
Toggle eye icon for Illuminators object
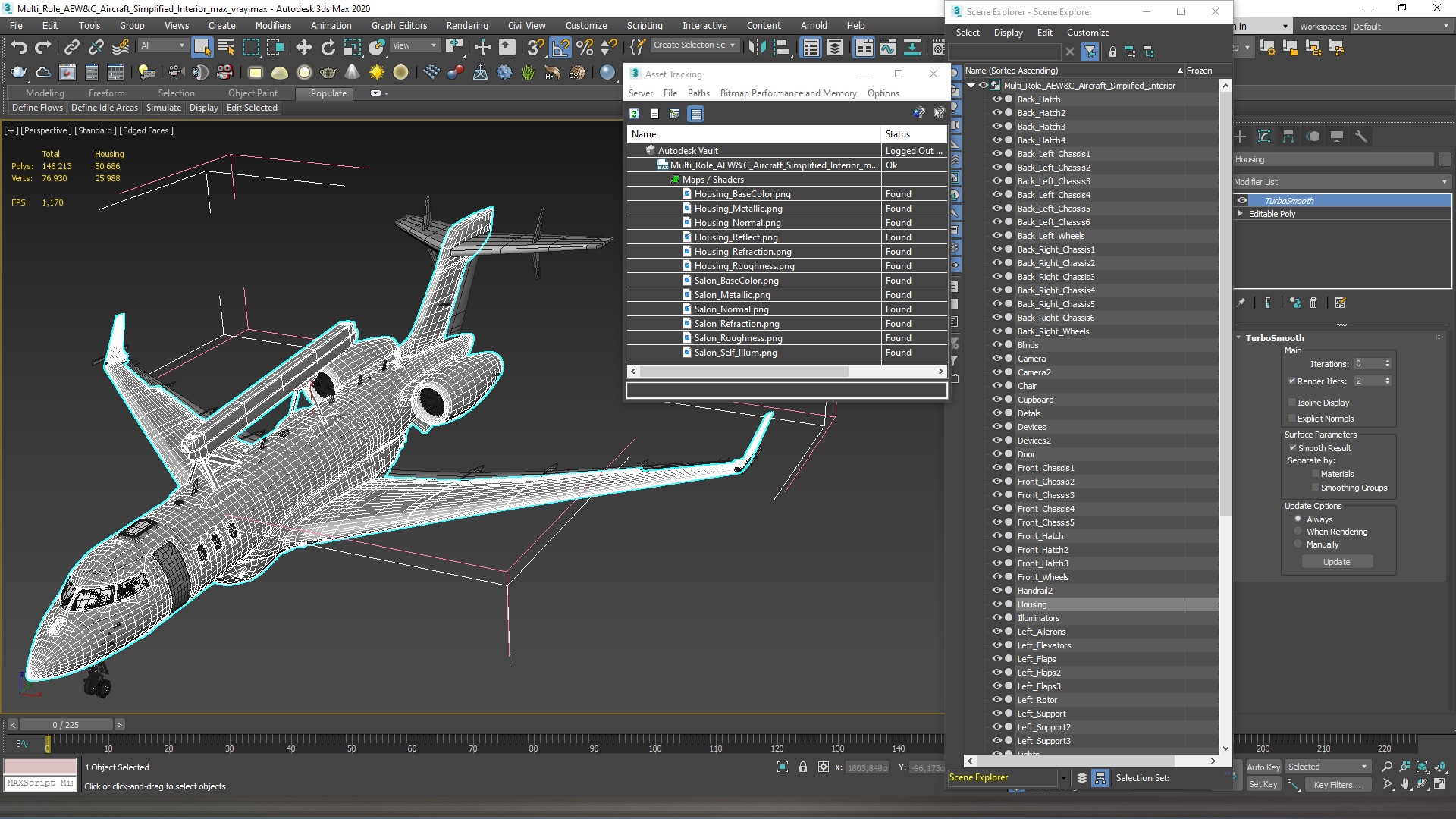click(x=996, y=617)
